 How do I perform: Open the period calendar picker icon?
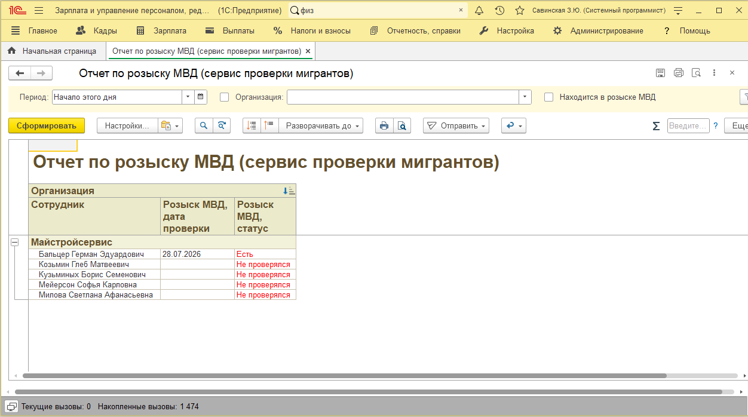[200, 97]
